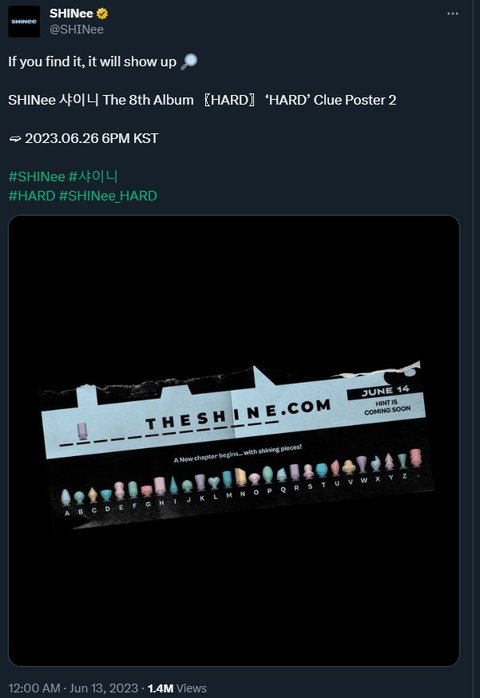Open the #HARD hashtag

32,196
